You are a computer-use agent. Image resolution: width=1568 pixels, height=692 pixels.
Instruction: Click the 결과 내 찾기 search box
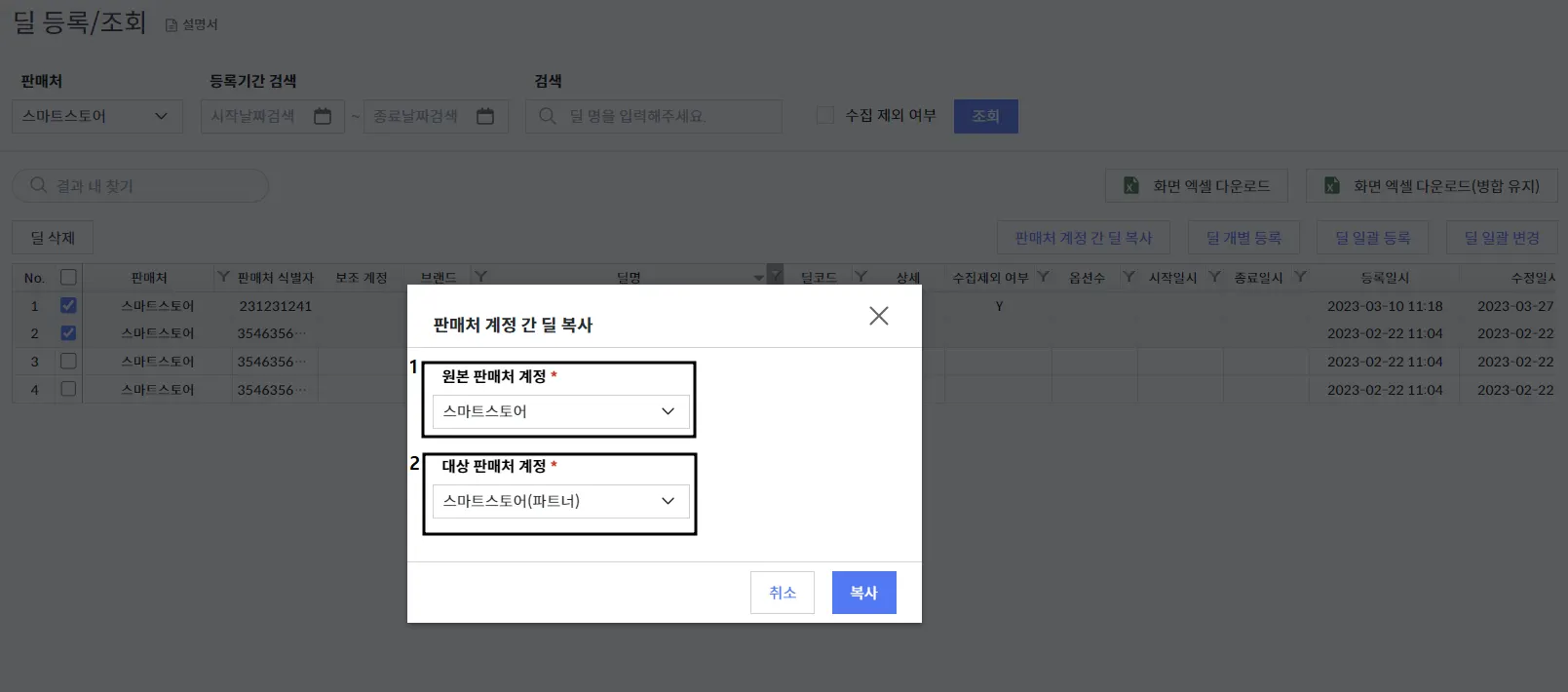pyautogui.click(x=140, y=185)
